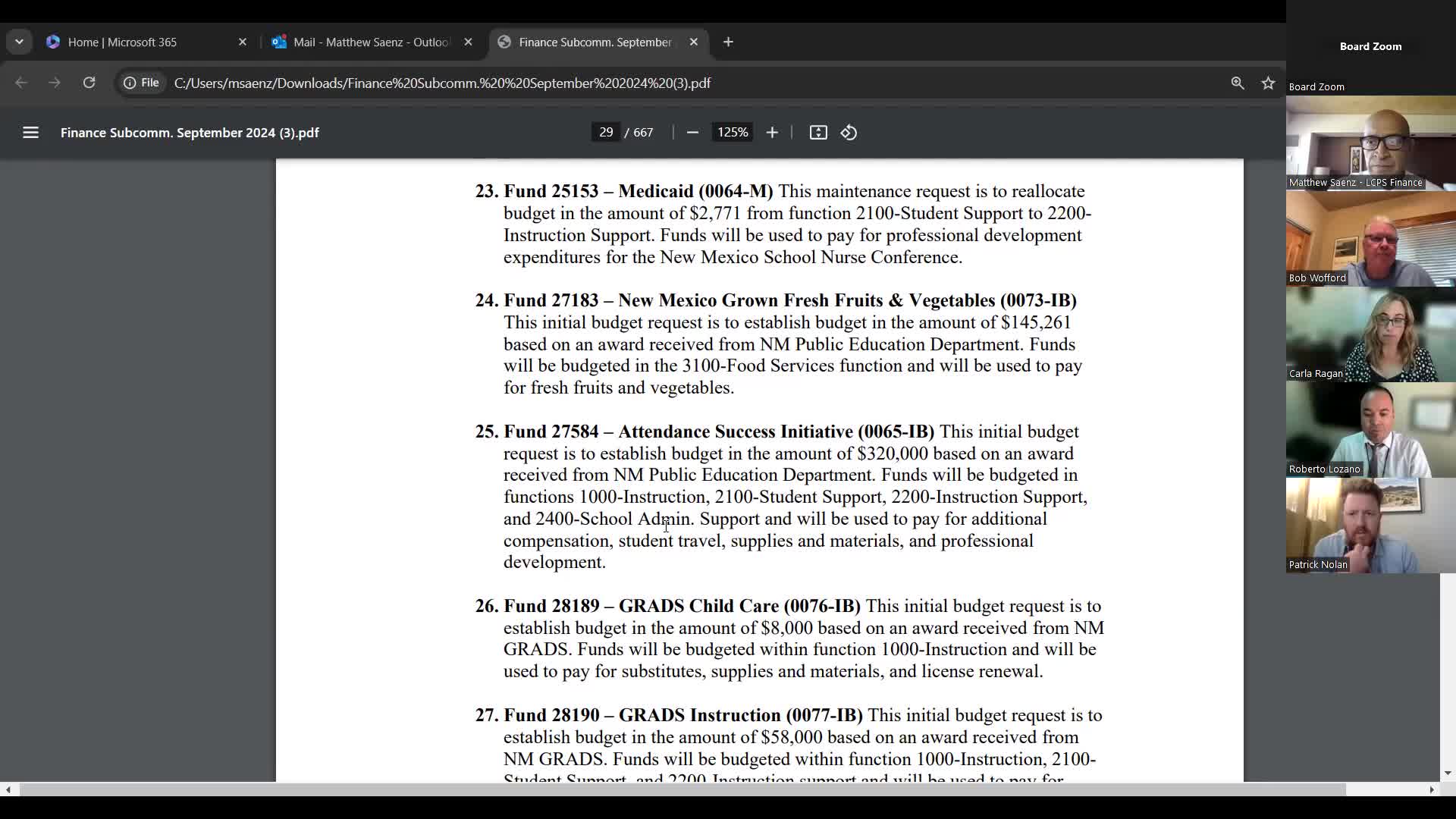Click the 125% zoom level field
The height and width of the screenshot is (819, 1456).
coord(733,133)
